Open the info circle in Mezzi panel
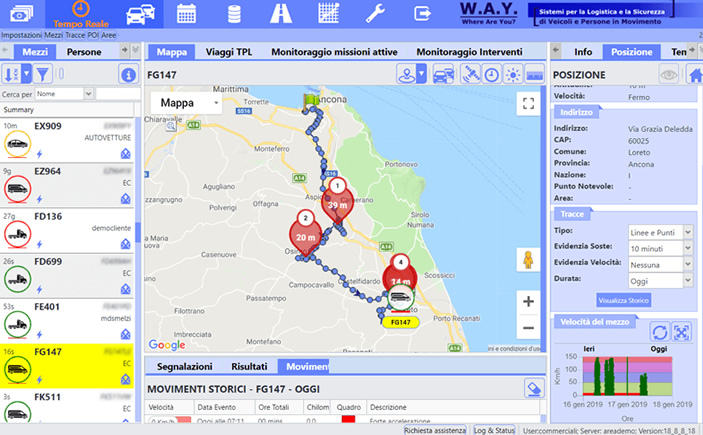703x435 pixels. point(128,74)
